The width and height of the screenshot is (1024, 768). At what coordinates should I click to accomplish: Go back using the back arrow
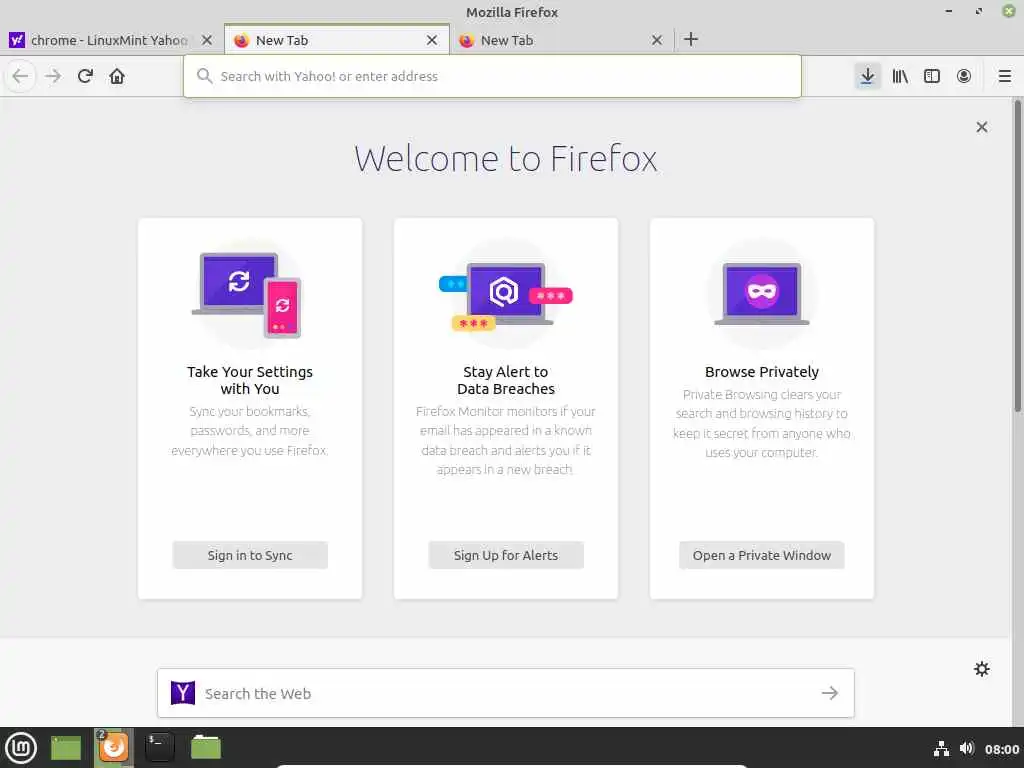pos(20,76)
